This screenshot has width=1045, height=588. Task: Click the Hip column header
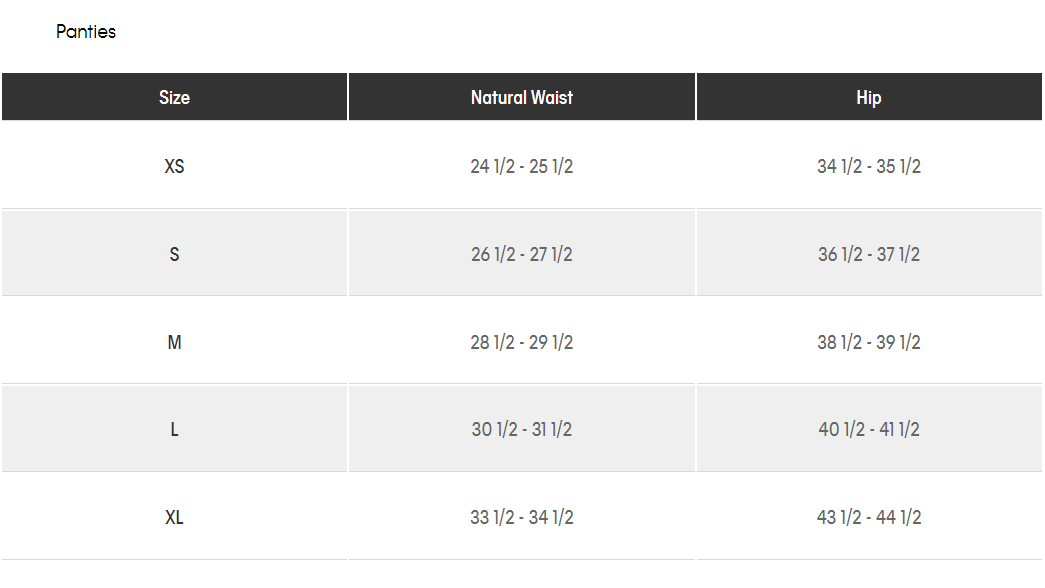[x=869, y=97]
